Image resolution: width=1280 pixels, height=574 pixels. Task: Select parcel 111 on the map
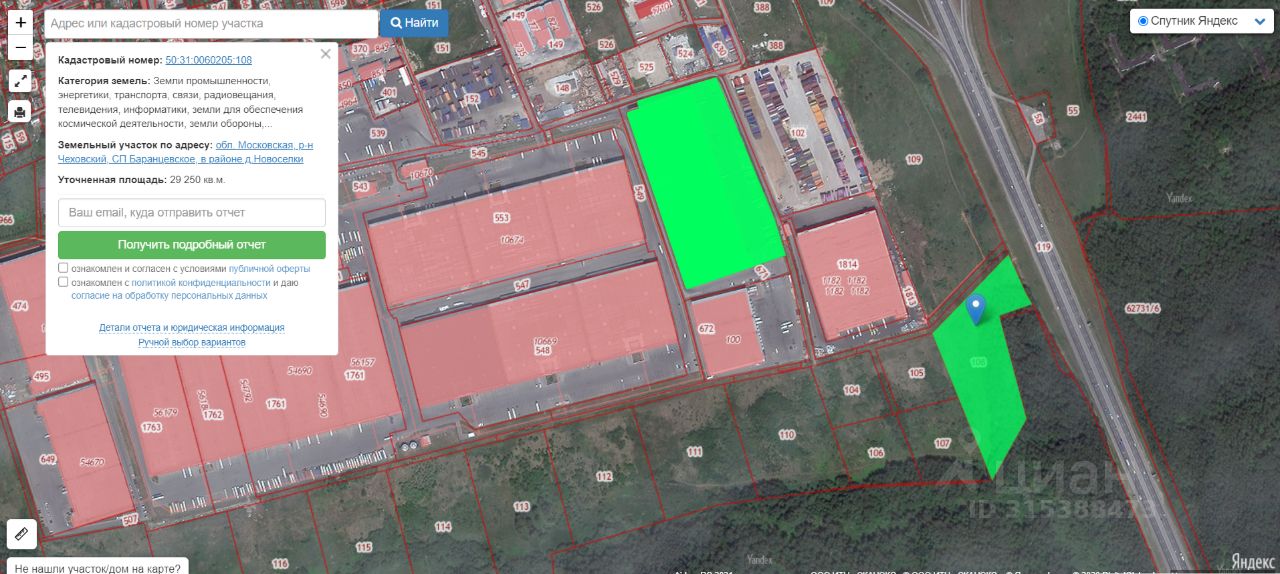695,452
